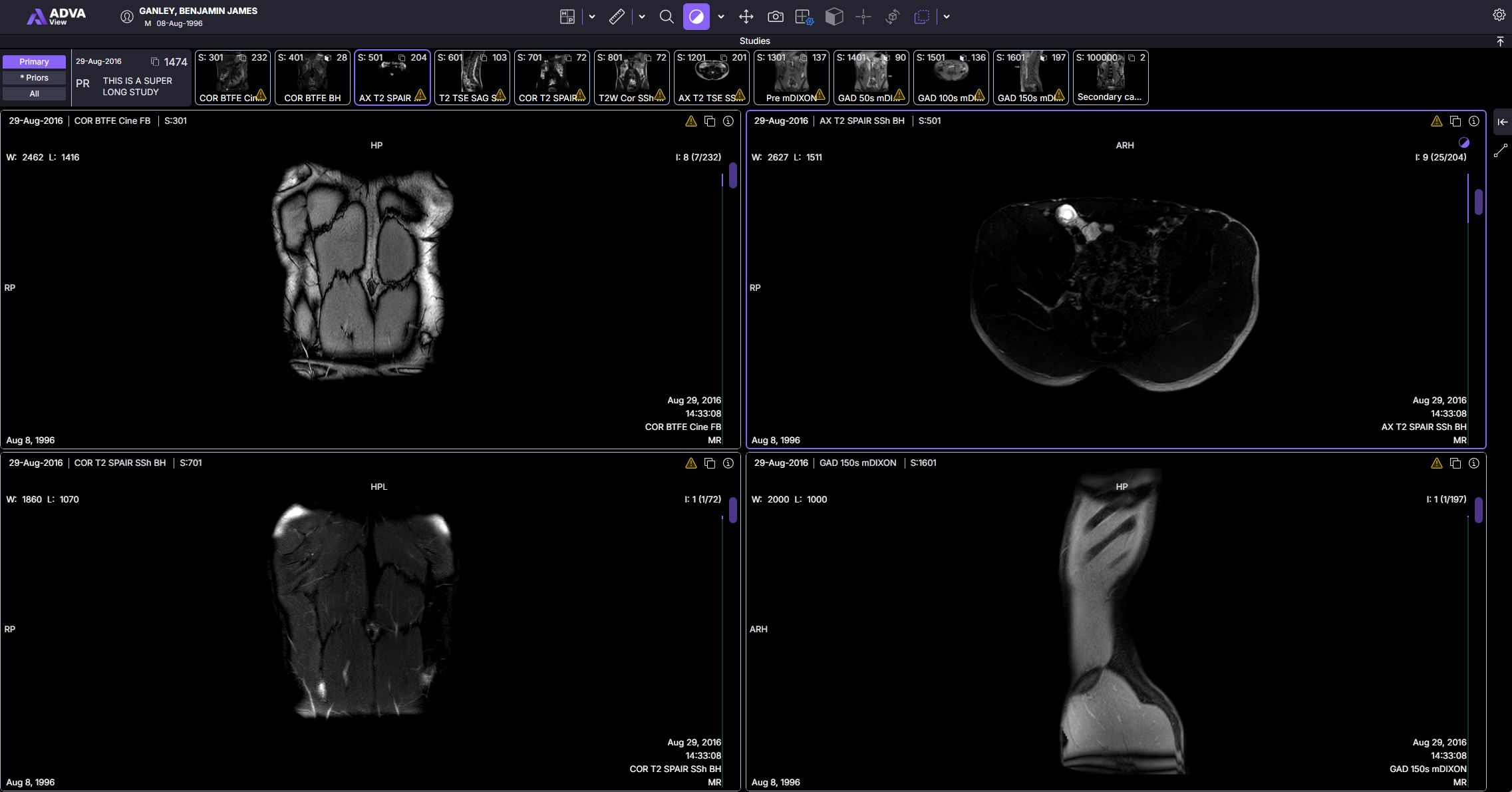Toggle the dashed stack selection tool

coord(922,17)
